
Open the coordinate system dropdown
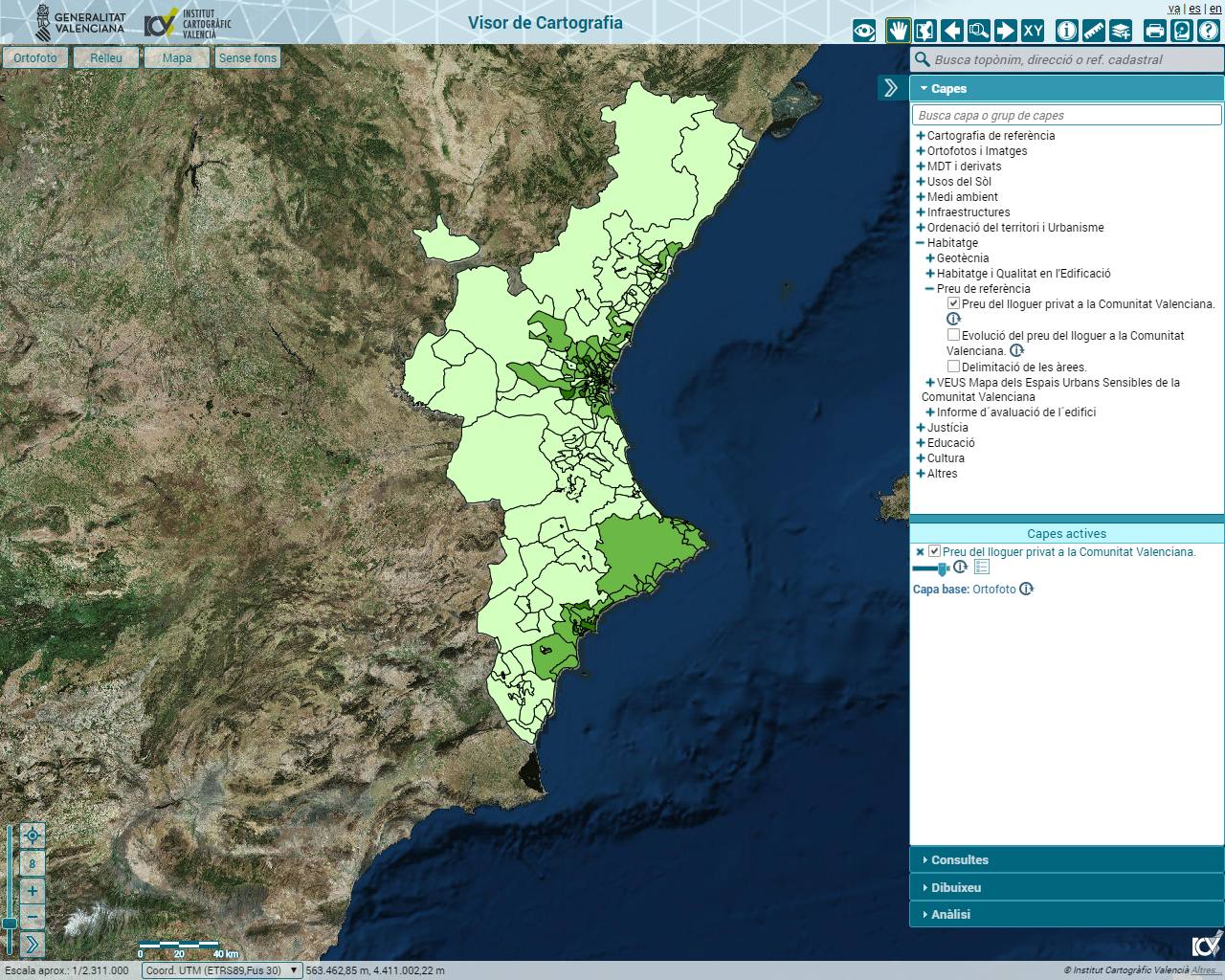[222, 970]
